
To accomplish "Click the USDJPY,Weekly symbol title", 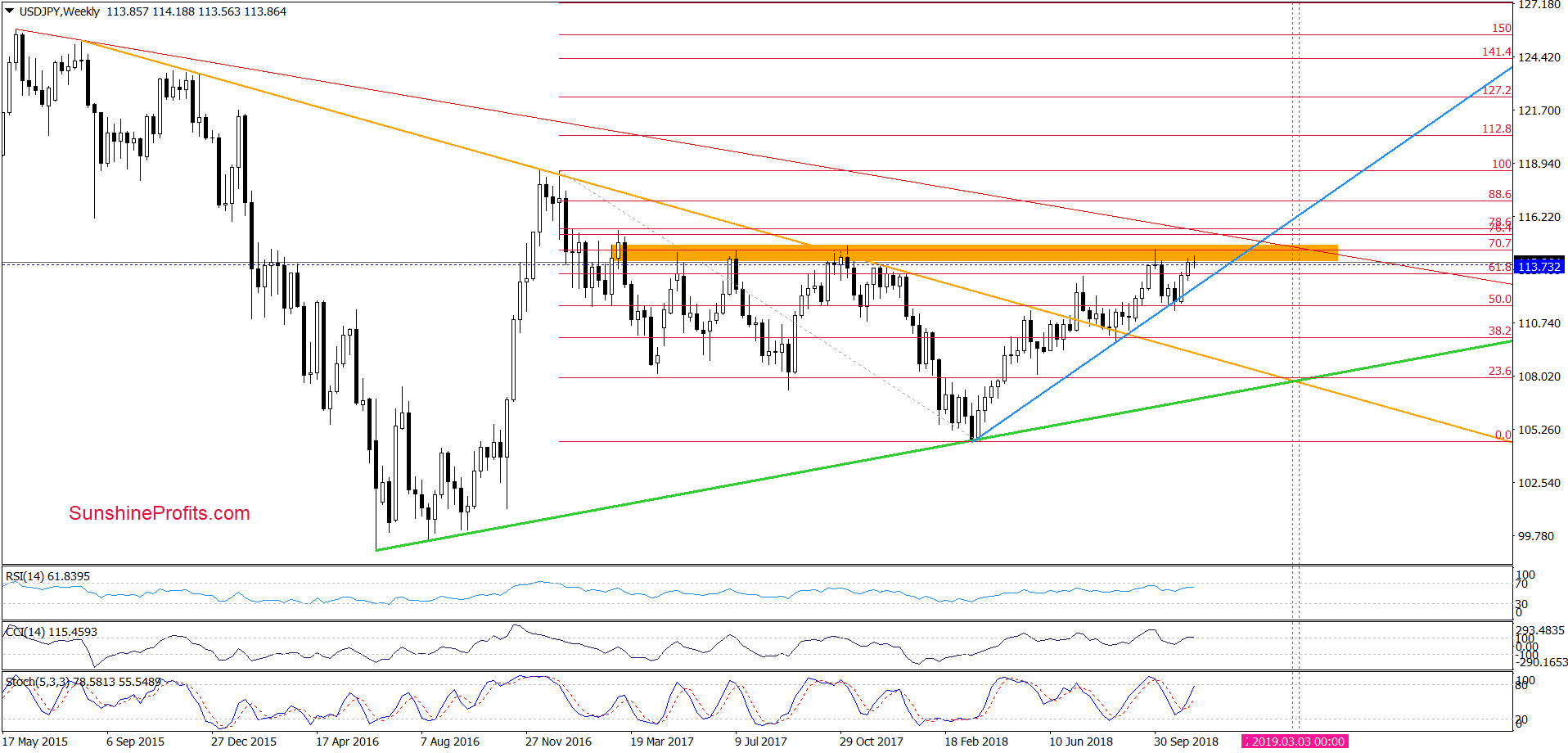I will [60, 11].
